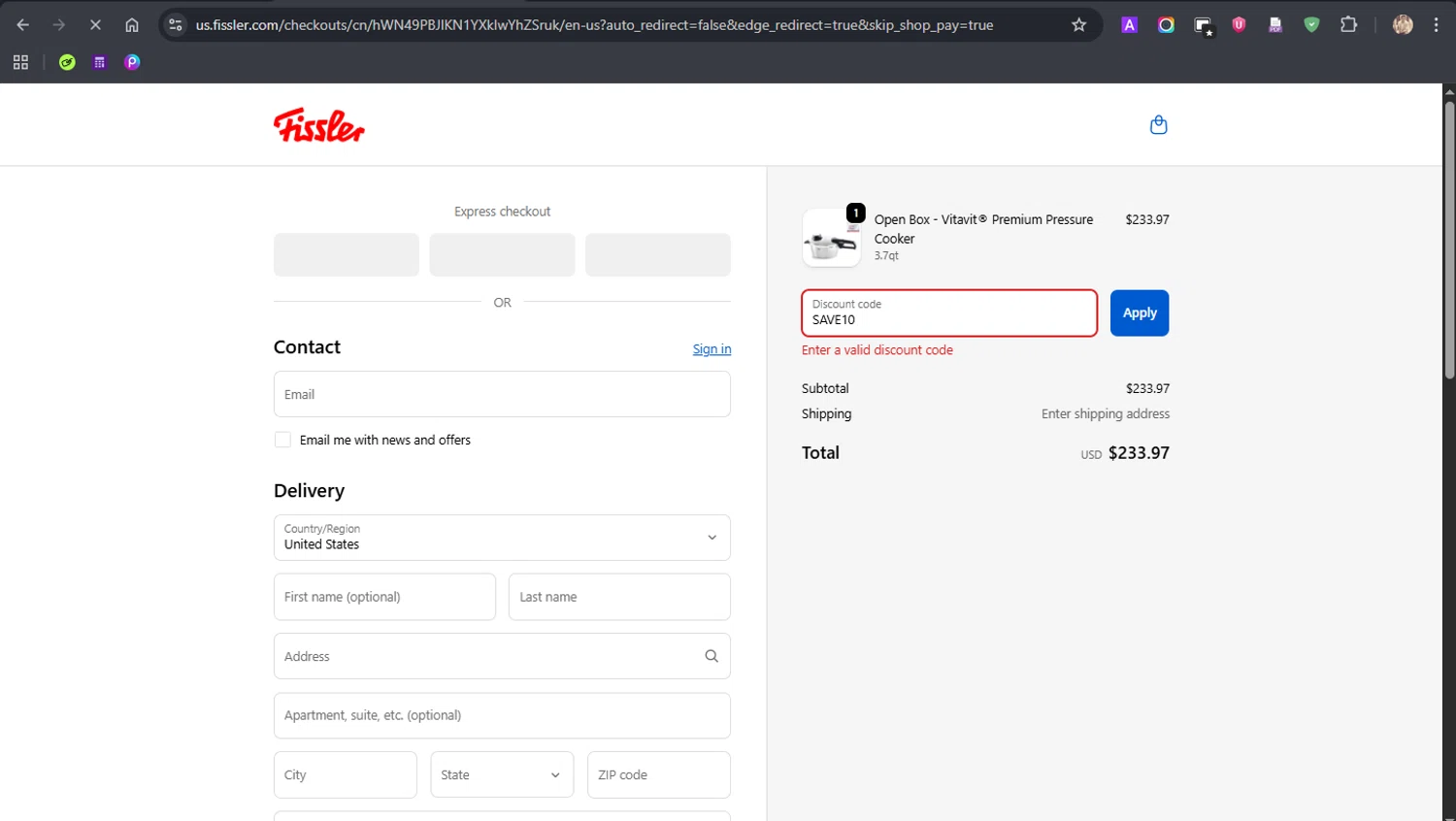Click the Address field
The width and height of the screenshot is (1456, 821).
pos(502,656)
